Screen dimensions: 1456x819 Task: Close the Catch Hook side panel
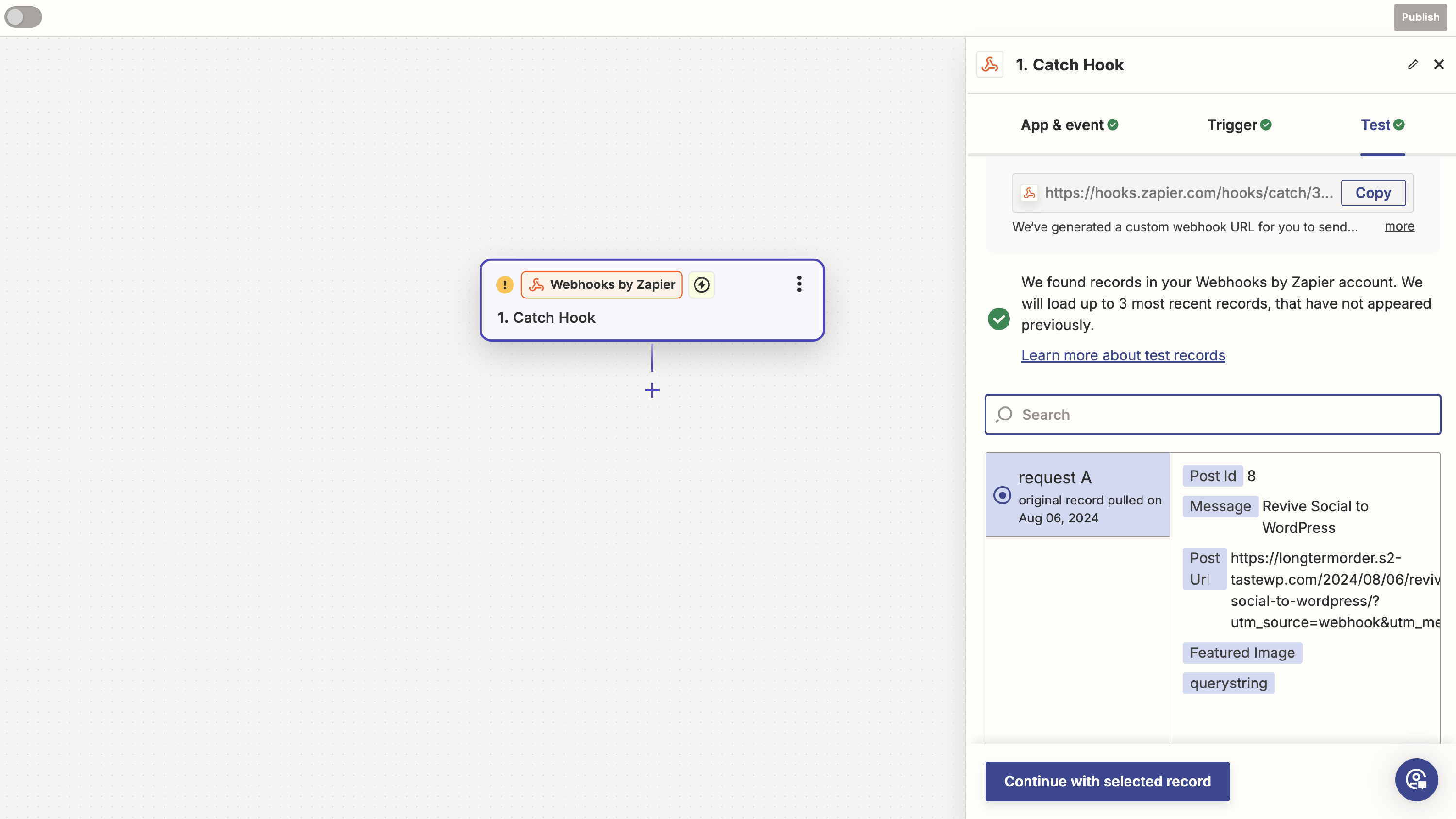[1439, 65]
